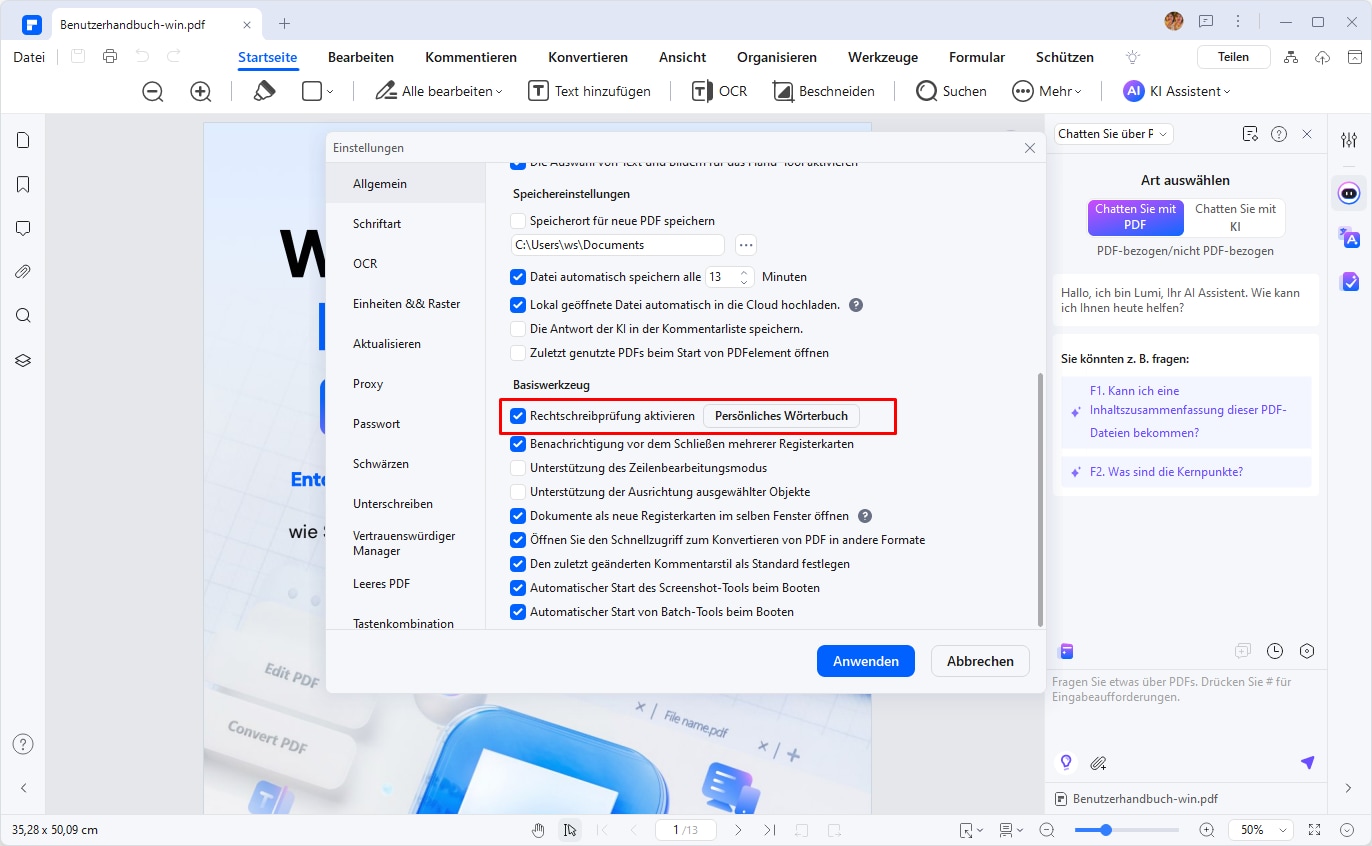
Task: Click the lightbulb icon in the ribbon
Action: pos(1133,57)
